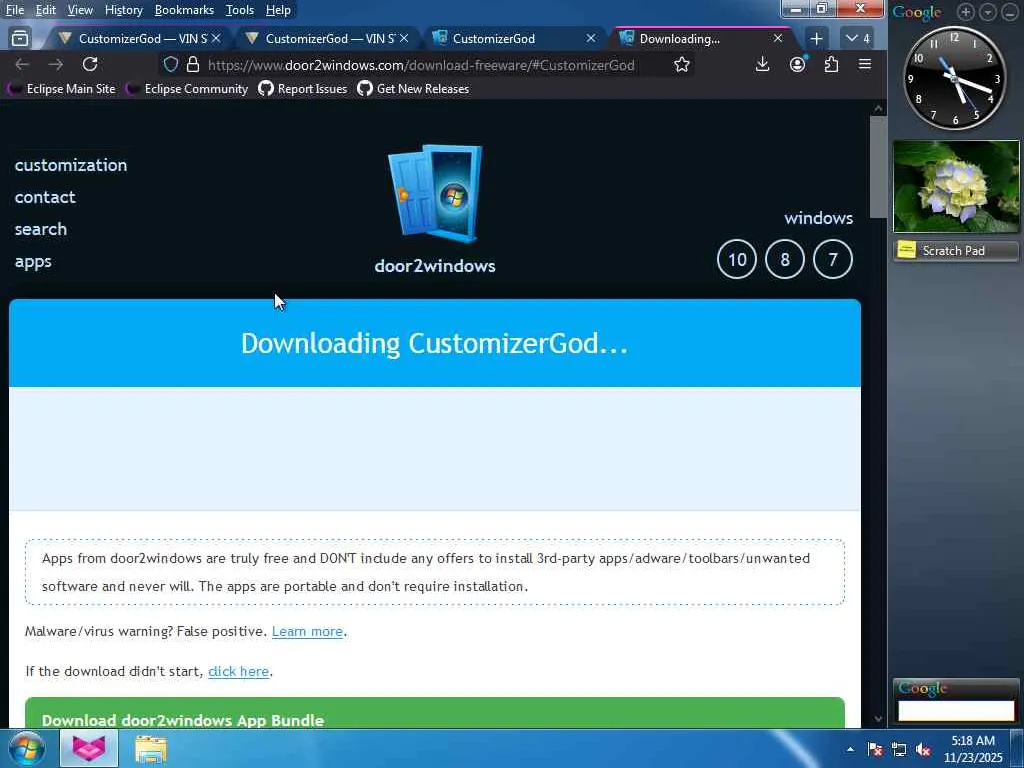Viewport: 1024px width, 768px height.
Task: Open network status tray icon
Action: pyautogui.click(x=899, y=749)
